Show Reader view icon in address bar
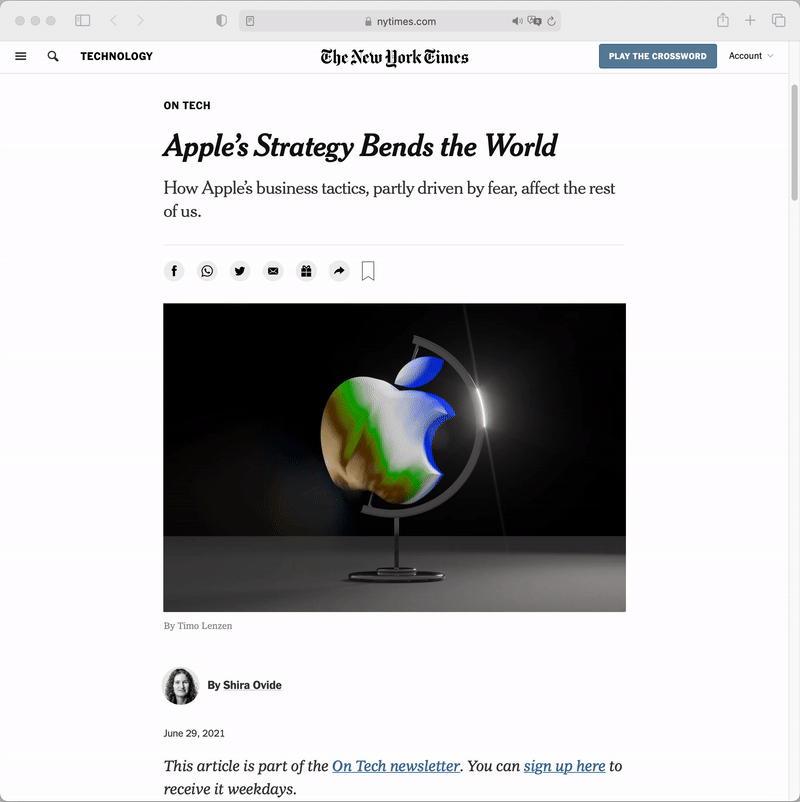Screen dimensions: 800x802 coord(250,21)
